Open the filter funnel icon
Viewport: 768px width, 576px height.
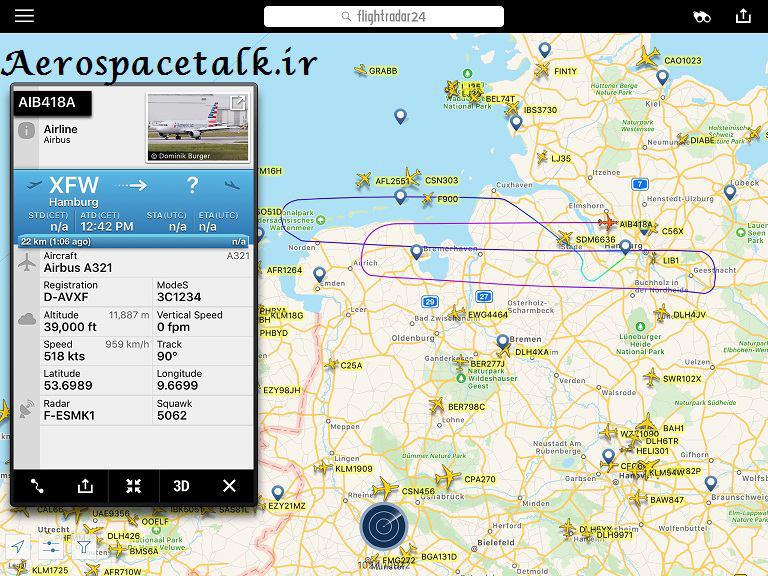[84, 547]
